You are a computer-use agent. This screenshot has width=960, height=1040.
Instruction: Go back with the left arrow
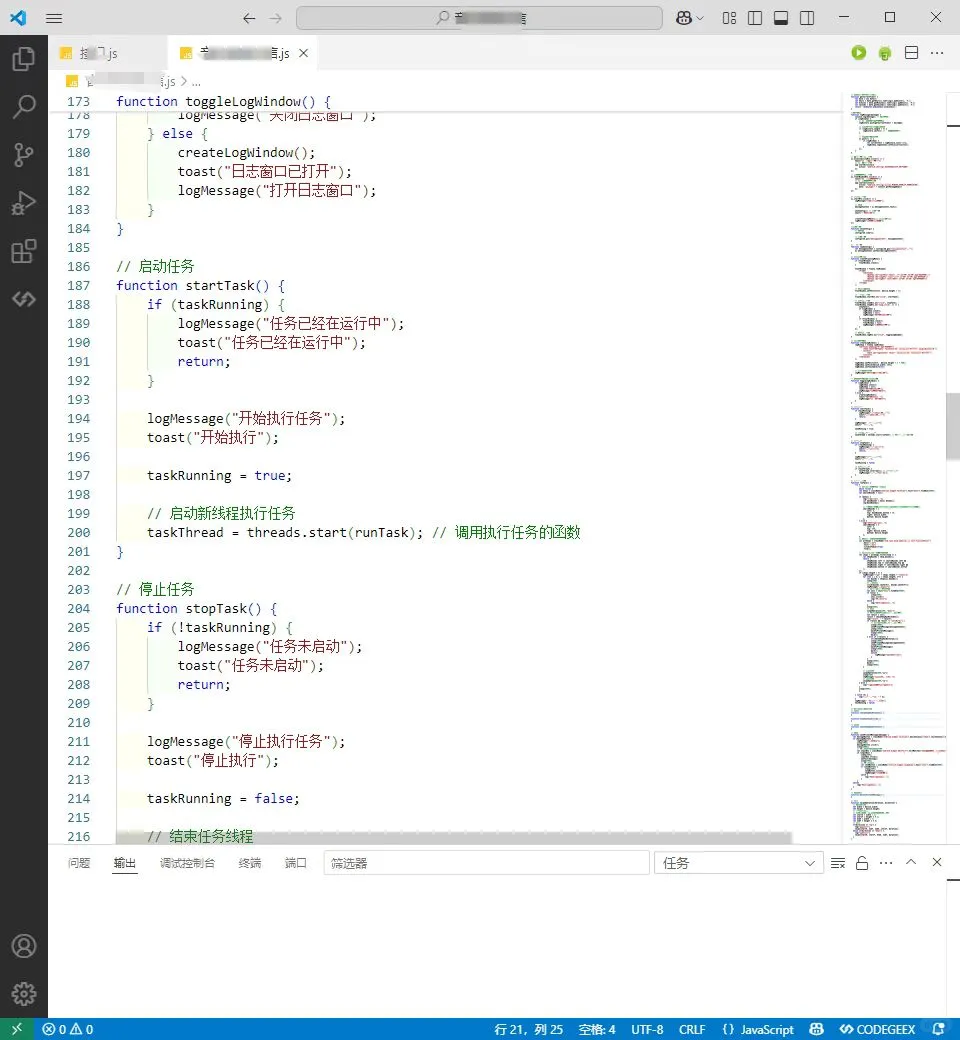[249, 18]
